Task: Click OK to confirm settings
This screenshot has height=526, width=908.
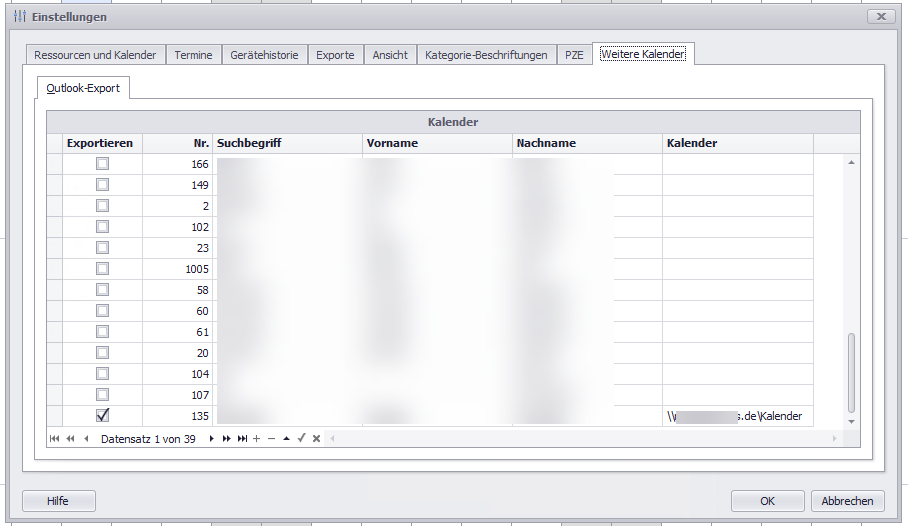Action: pos(767,501)
